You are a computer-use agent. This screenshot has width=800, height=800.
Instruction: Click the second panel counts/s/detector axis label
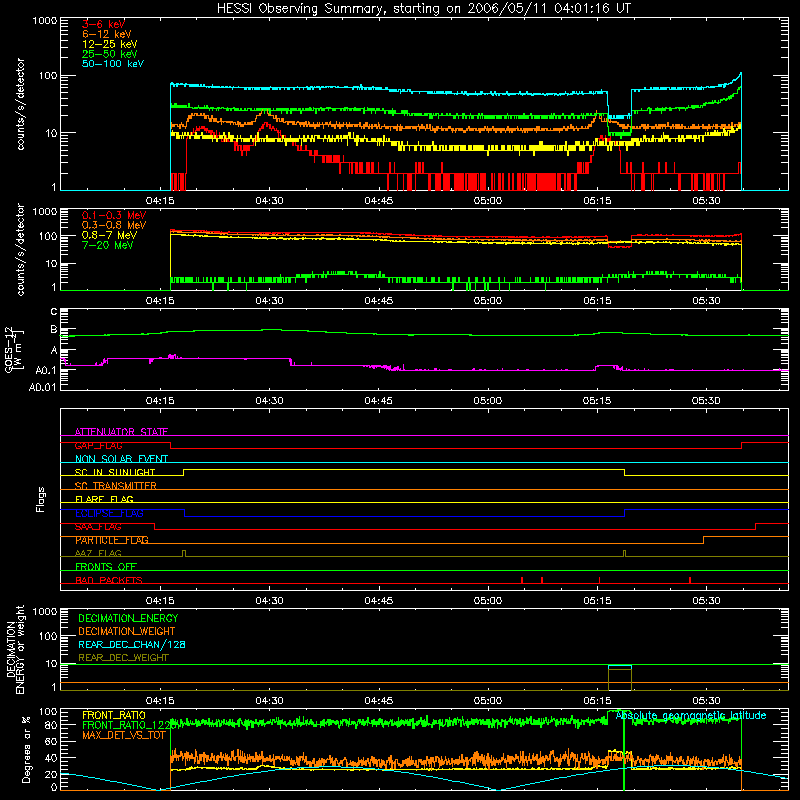click(x=20, y=249)
